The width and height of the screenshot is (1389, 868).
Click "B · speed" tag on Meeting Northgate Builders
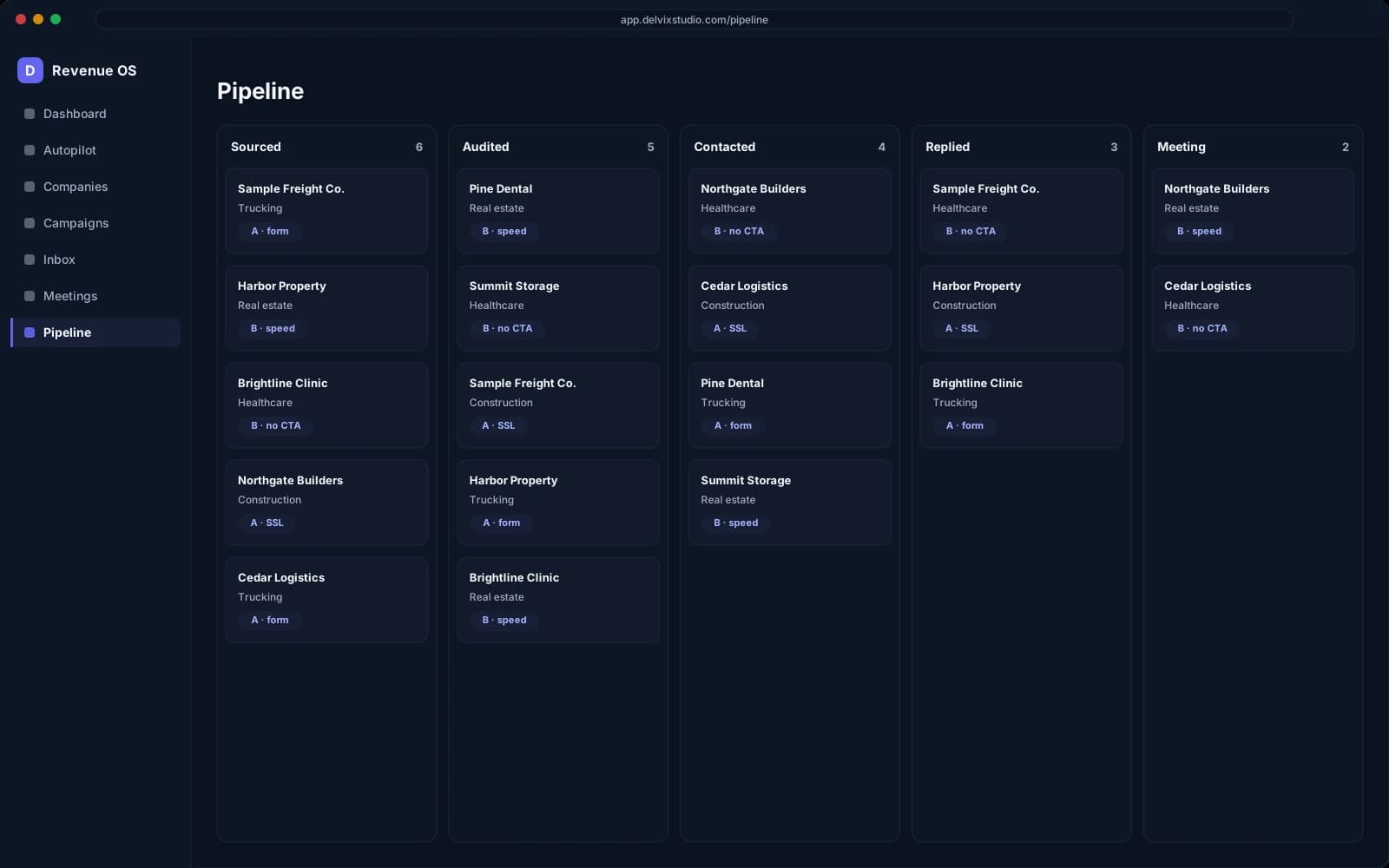coord(1200,231)
